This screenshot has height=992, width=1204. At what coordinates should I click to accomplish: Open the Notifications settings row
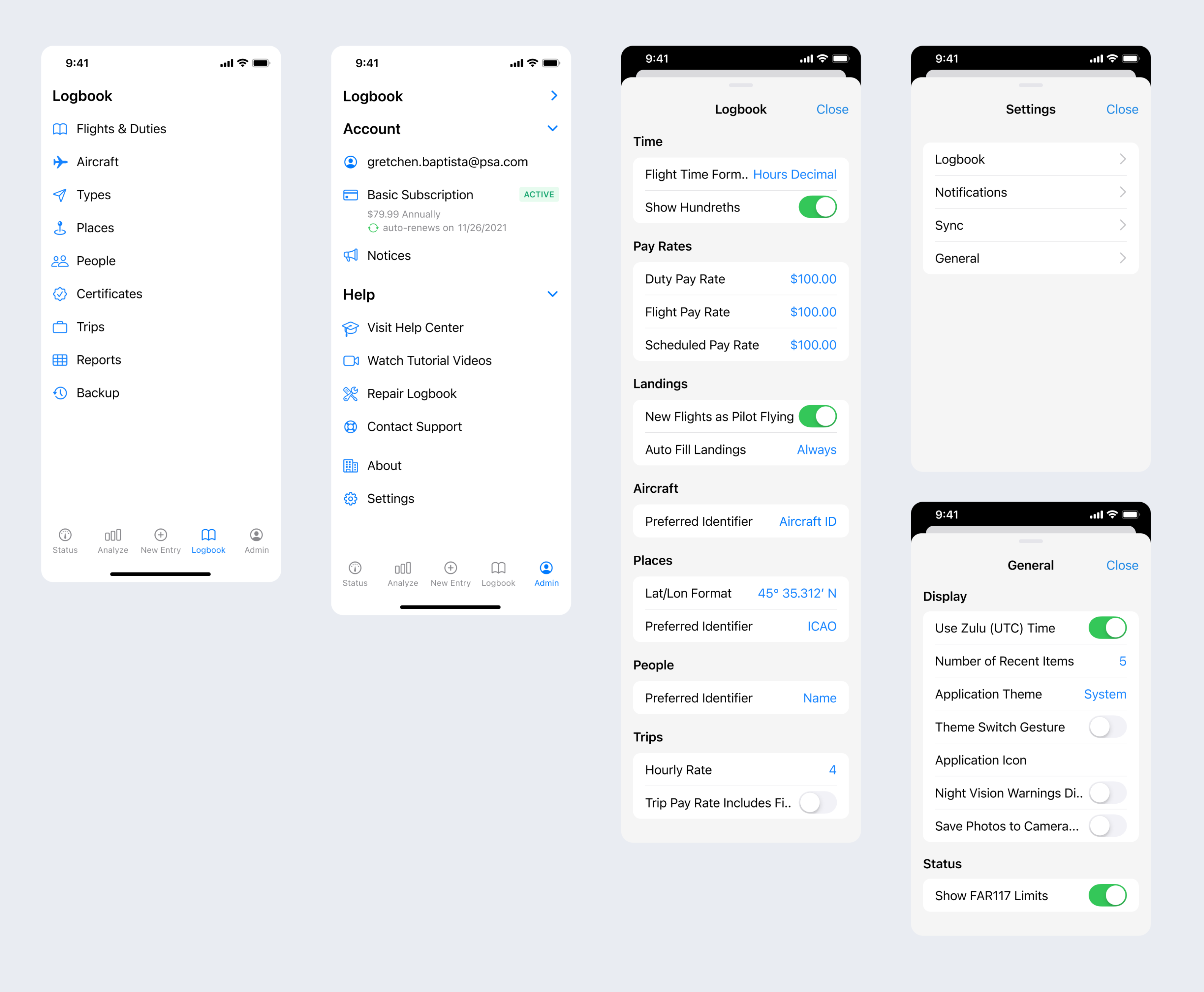pyautogui.click(x=1030, y=192)
